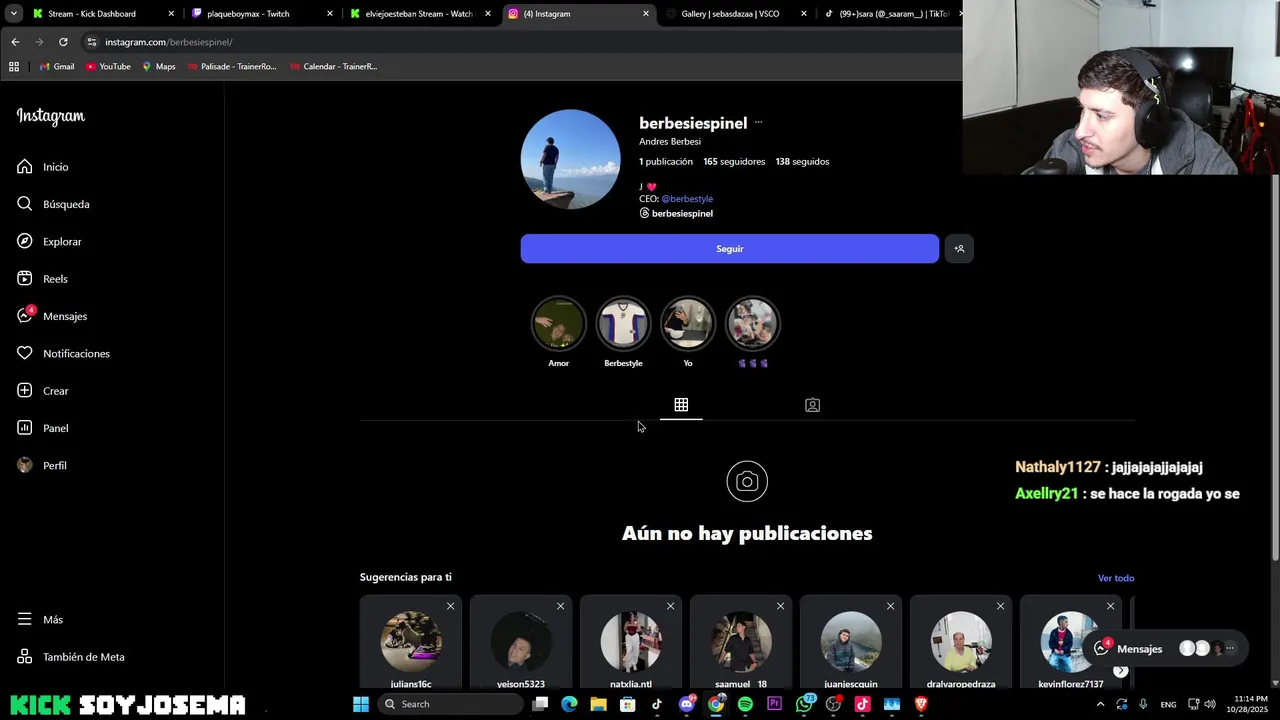Open the Más hamburger menu
Image resolution: width=1280 pixels, height=720 pixels.
point(40,620)
